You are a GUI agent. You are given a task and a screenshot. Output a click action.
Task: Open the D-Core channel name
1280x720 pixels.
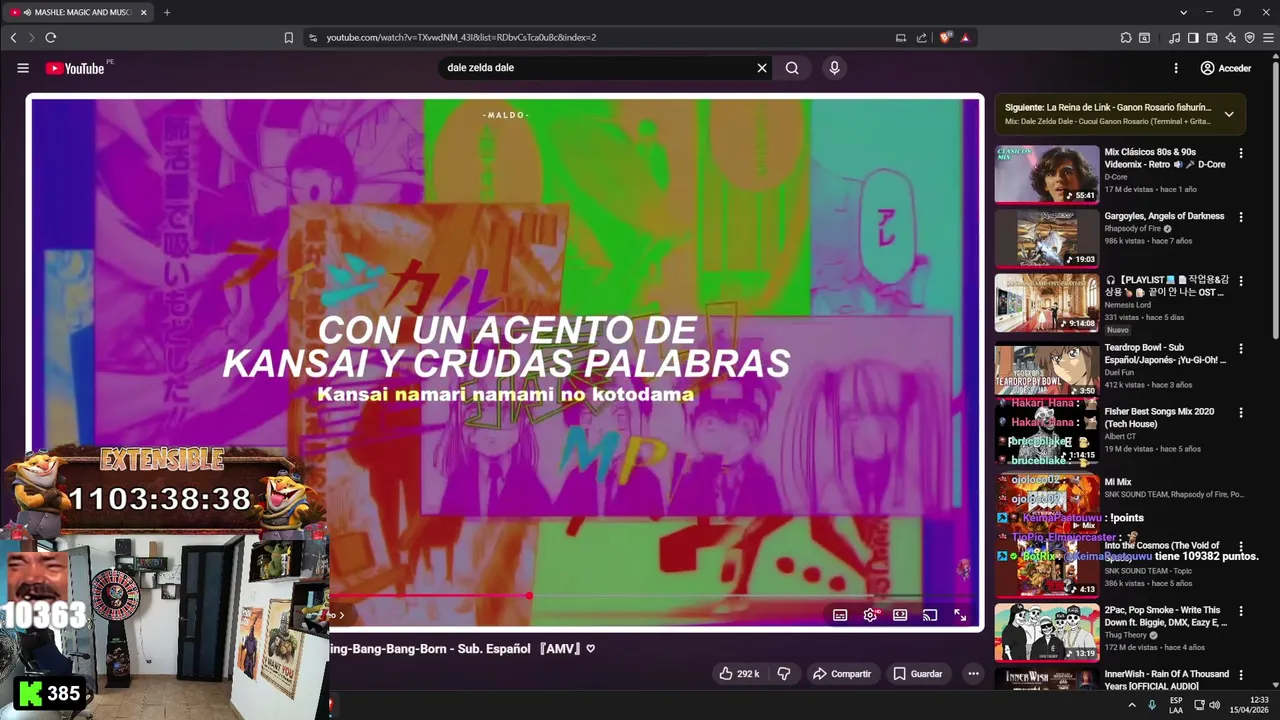1115,177
